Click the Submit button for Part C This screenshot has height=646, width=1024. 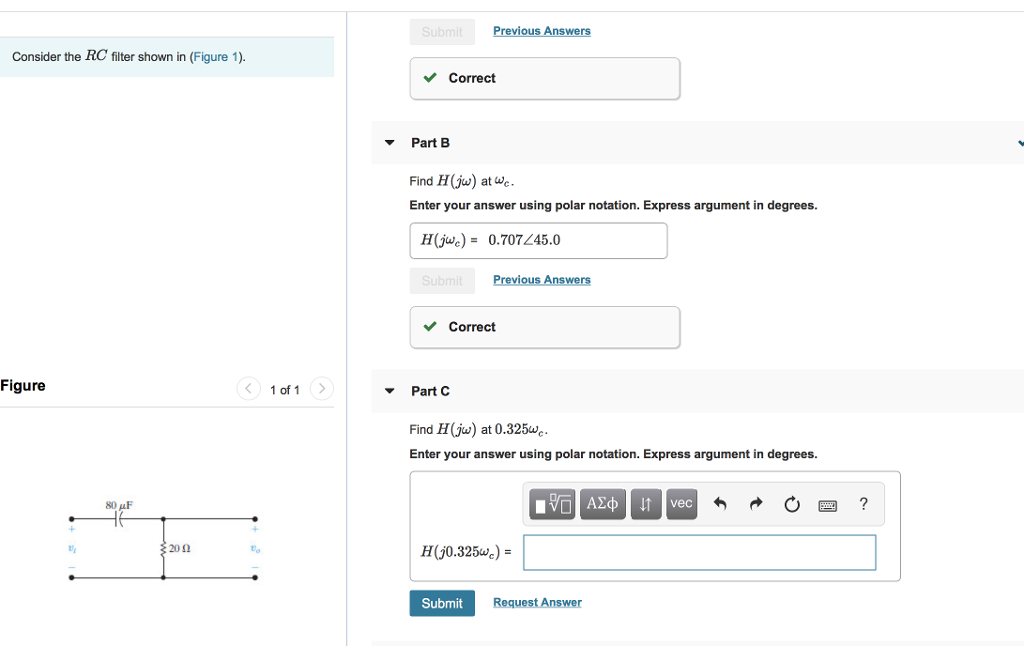point(442,602)
